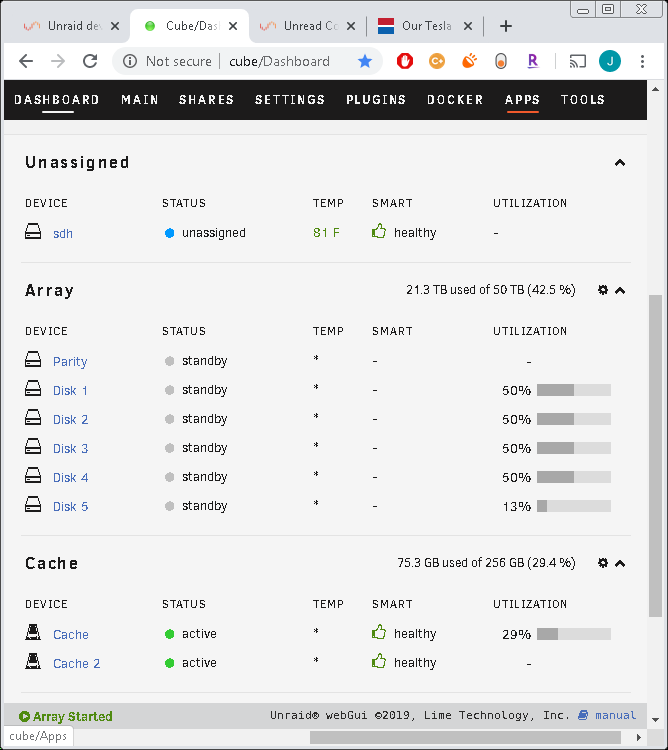Open the Parity device link

70,362
